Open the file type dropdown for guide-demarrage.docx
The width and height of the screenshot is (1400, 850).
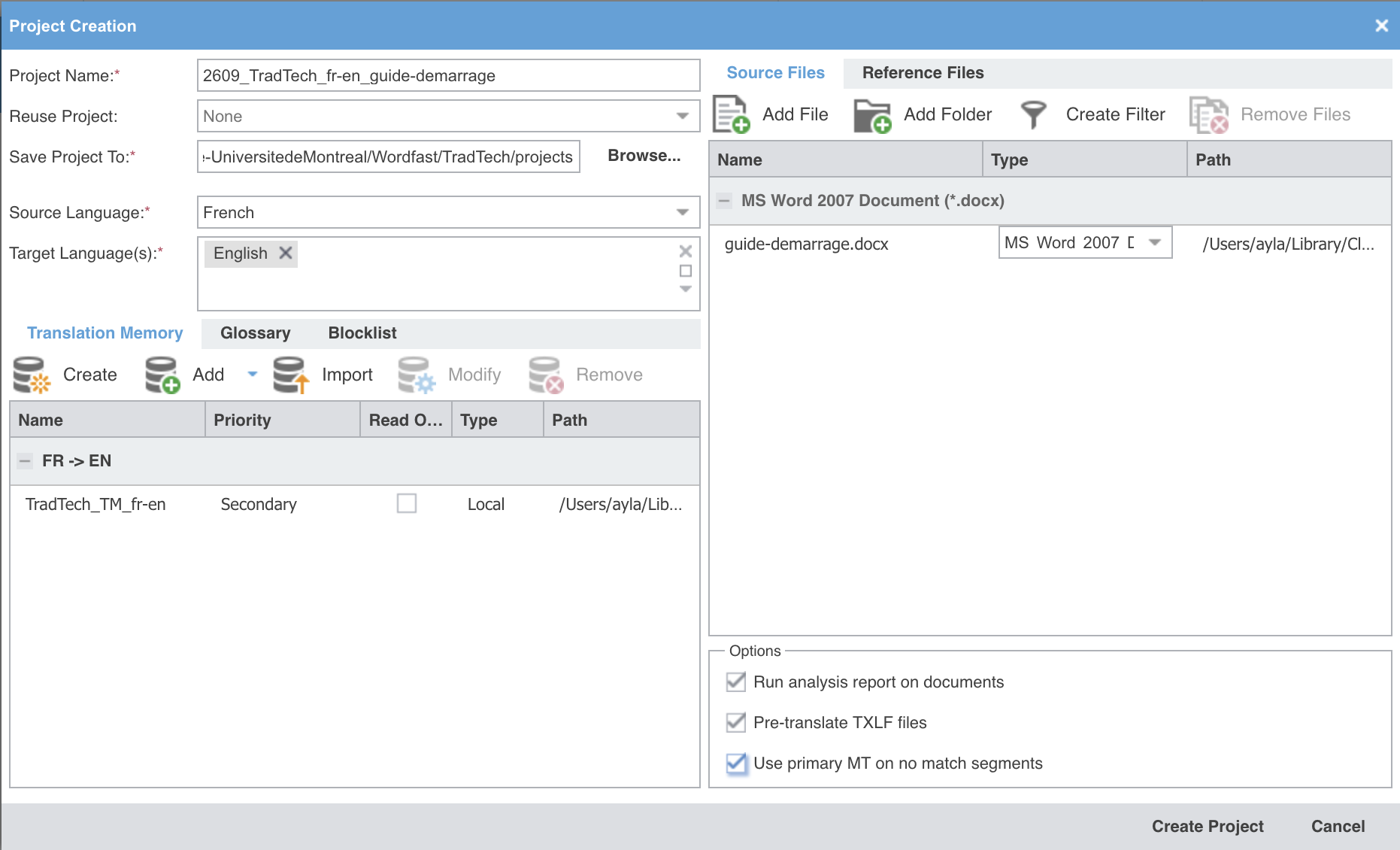1155,242
